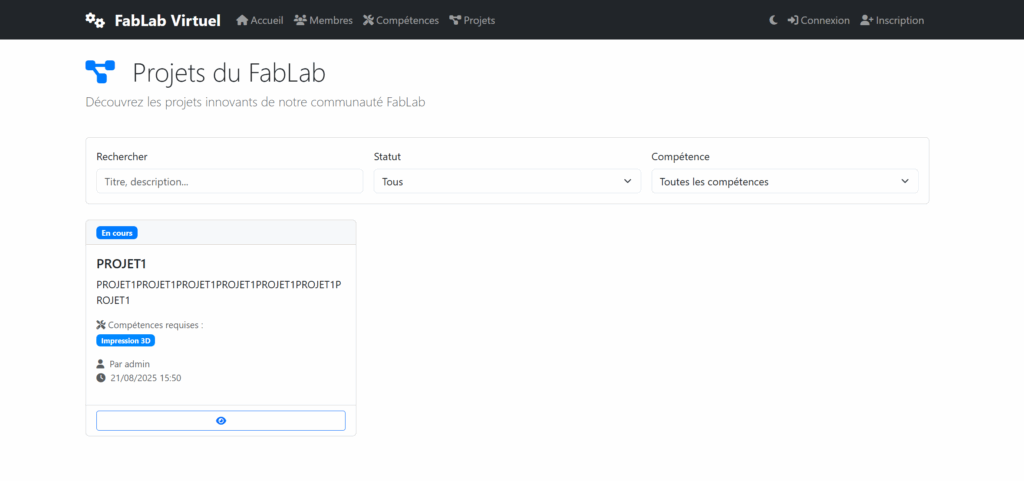The width and height of the screenshot is (1024, 481).
Task: Click the Connexion link
Action: (818, 20)
